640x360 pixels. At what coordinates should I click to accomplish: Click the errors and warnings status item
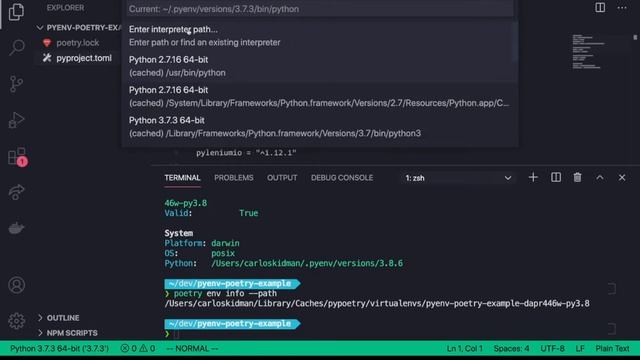click(138, 349)
